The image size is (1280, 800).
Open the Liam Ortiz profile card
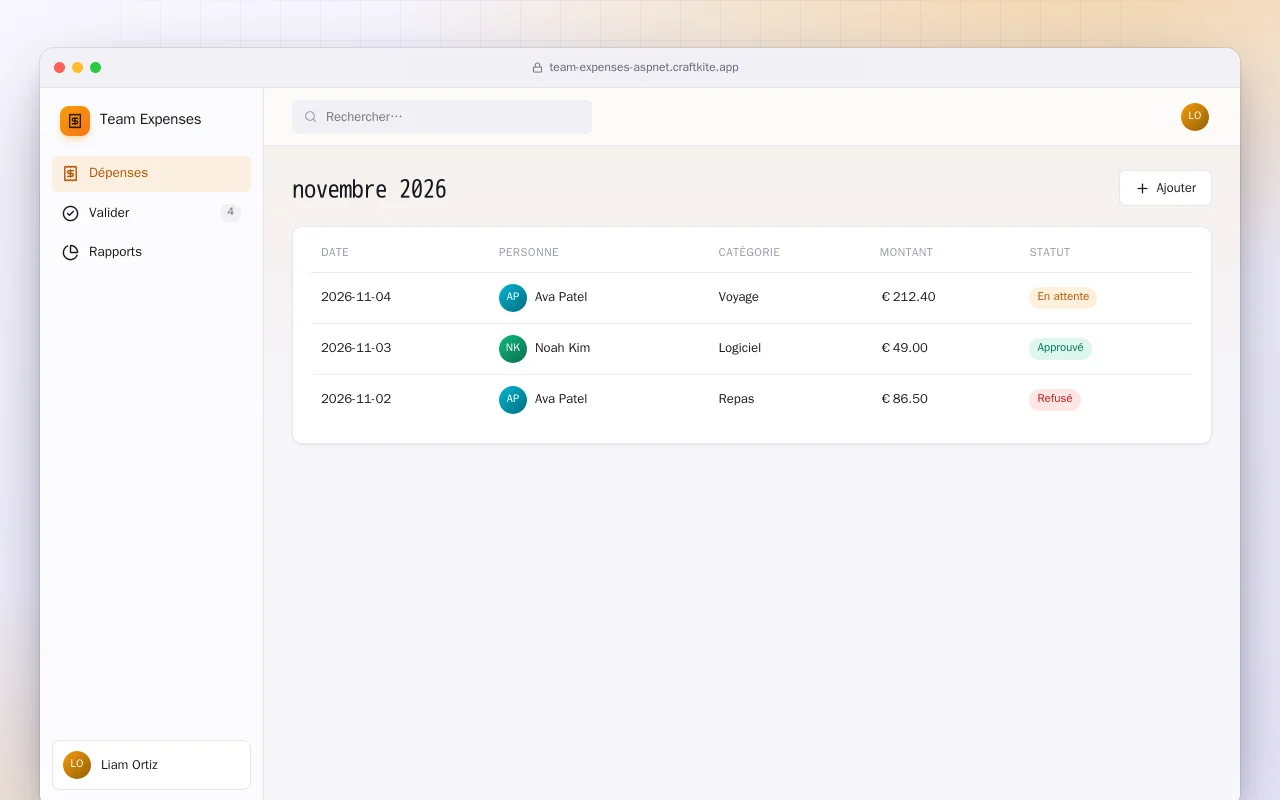point(151,765)
